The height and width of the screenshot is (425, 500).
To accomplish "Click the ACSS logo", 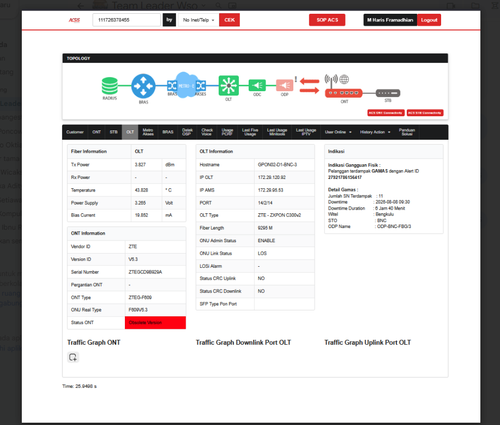I will (x=74, y=20).
